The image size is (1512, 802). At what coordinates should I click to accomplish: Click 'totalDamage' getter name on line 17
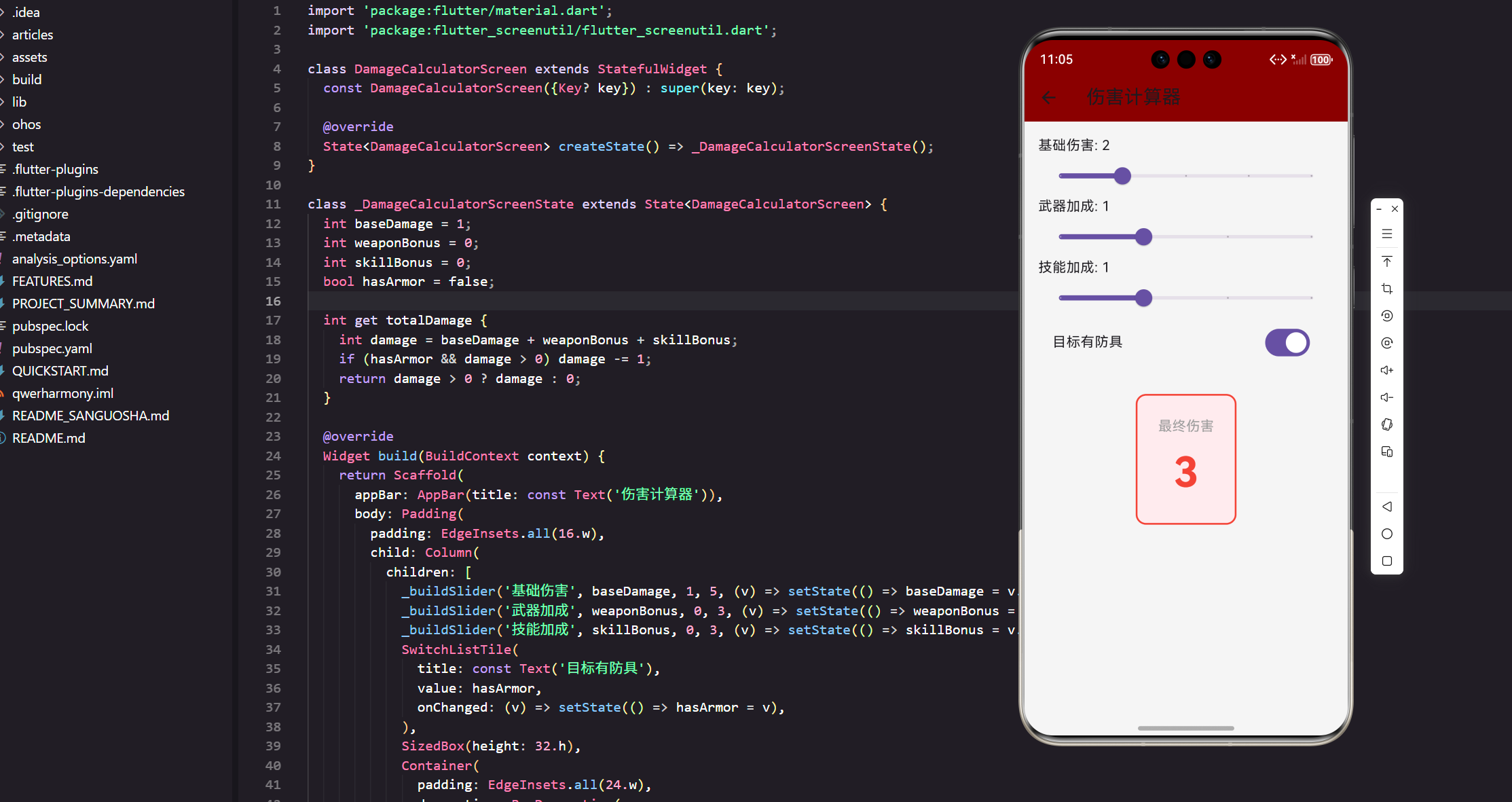tap(428, 321)
